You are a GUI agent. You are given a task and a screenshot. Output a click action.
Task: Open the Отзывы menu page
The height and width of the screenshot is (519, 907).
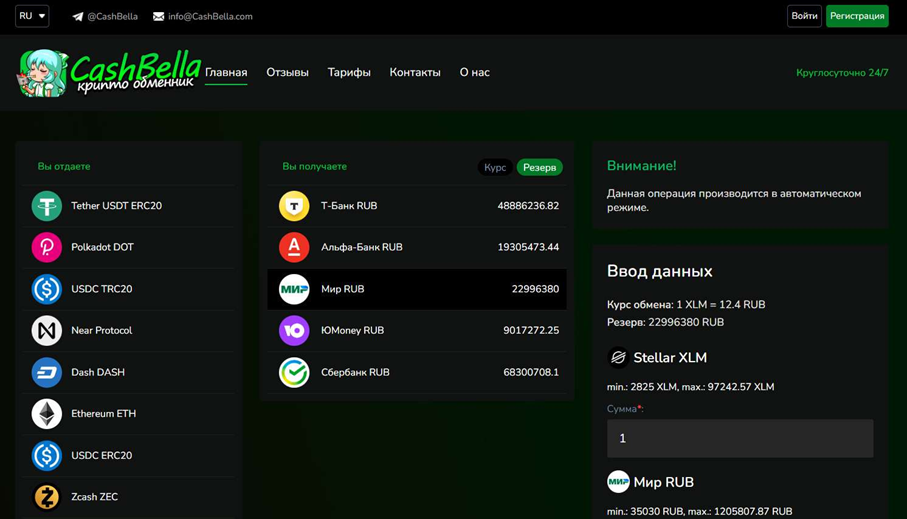click(287, 72)
